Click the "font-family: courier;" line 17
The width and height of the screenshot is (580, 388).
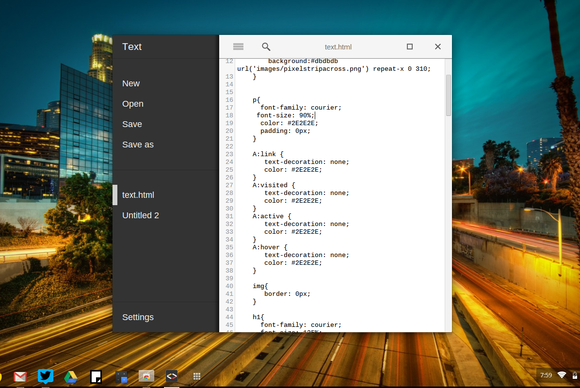click(x=301, y=108)
